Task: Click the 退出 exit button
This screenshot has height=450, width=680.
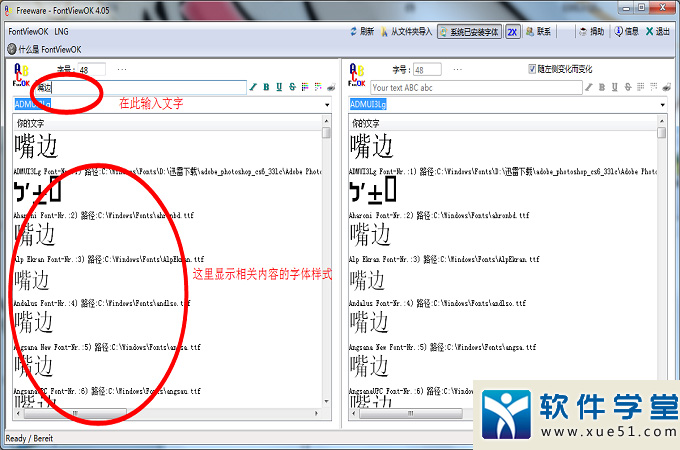Action: [658, 32]
